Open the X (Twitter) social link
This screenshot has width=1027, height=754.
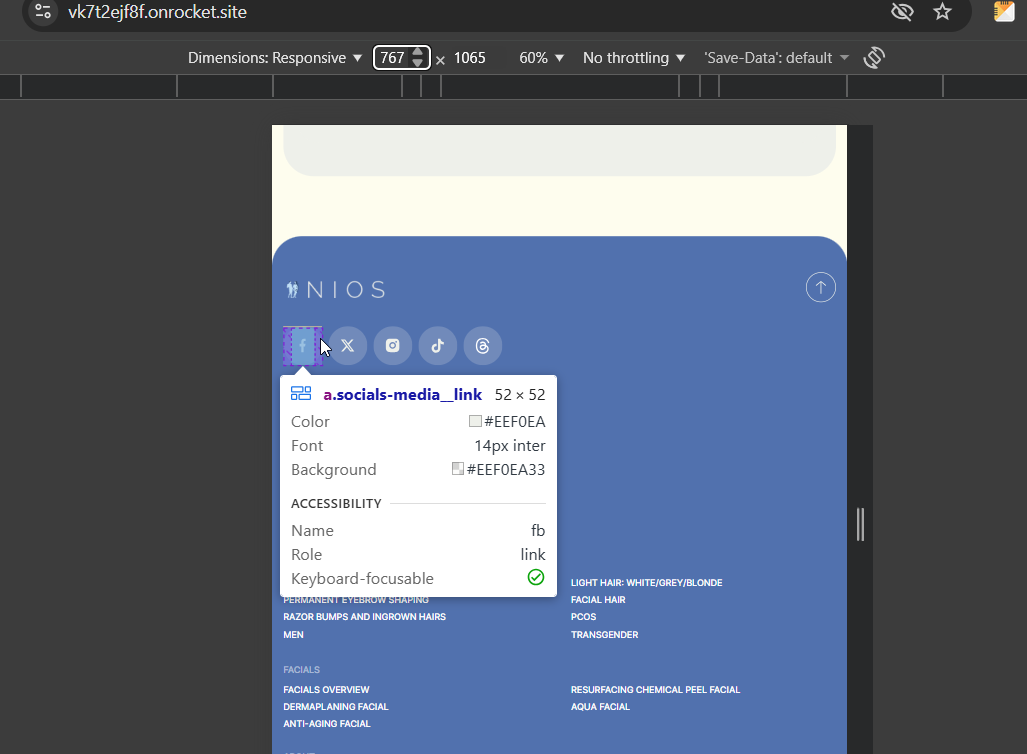tap(347, 346)
